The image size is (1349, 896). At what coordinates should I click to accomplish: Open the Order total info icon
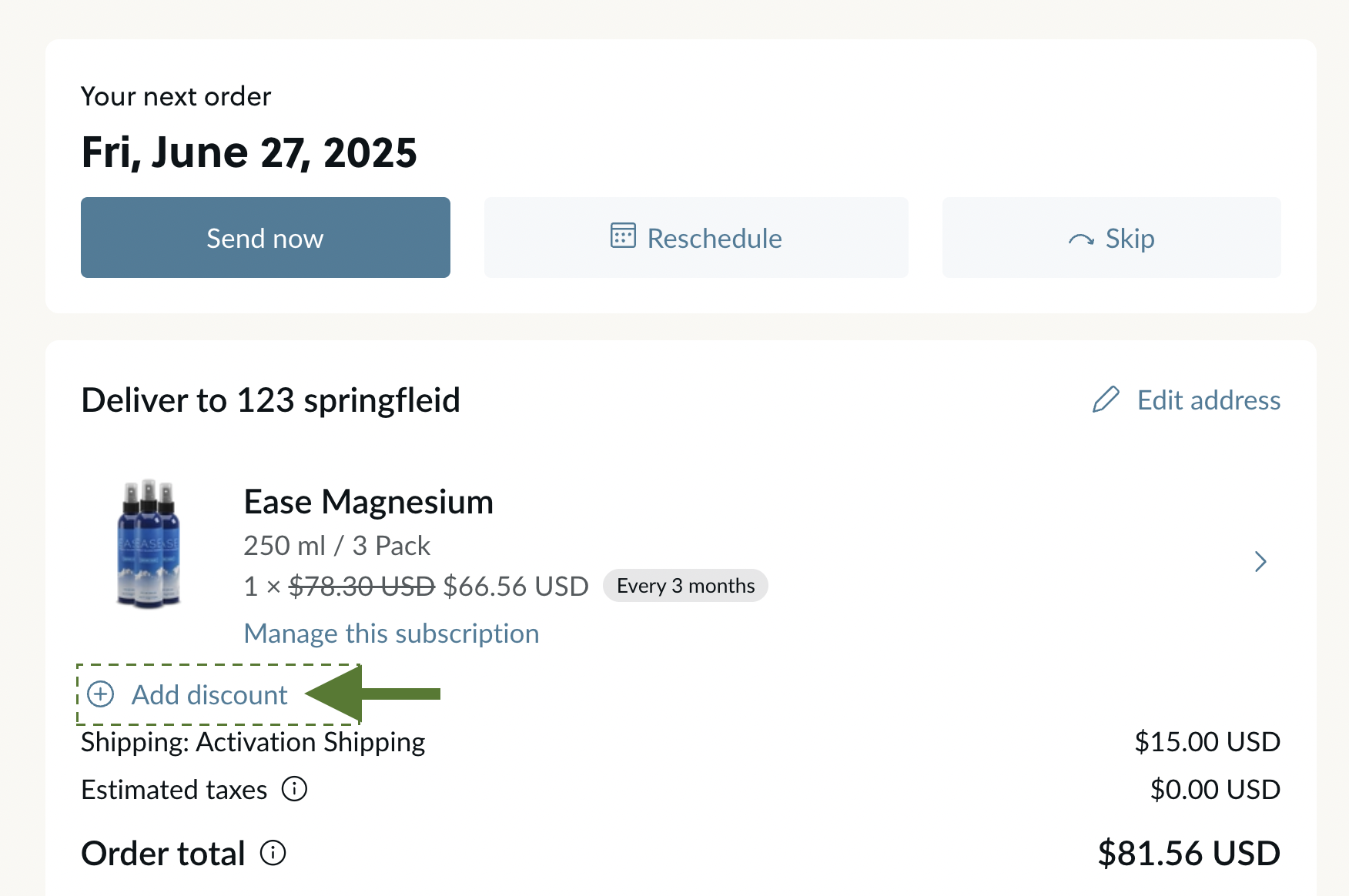[x=273, y=853]
